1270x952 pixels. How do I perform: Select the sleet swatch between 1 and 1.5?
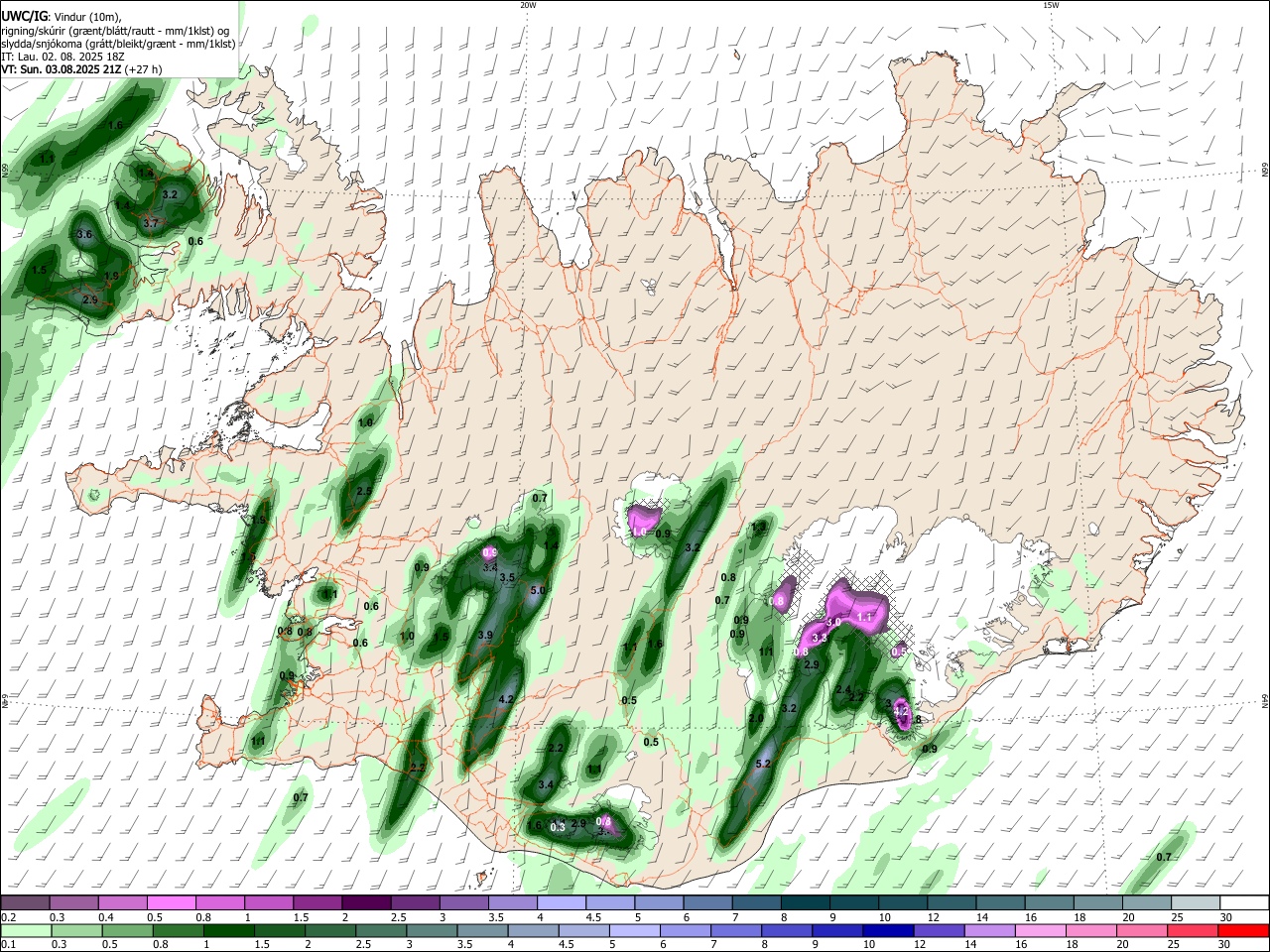tap(269, 902)
